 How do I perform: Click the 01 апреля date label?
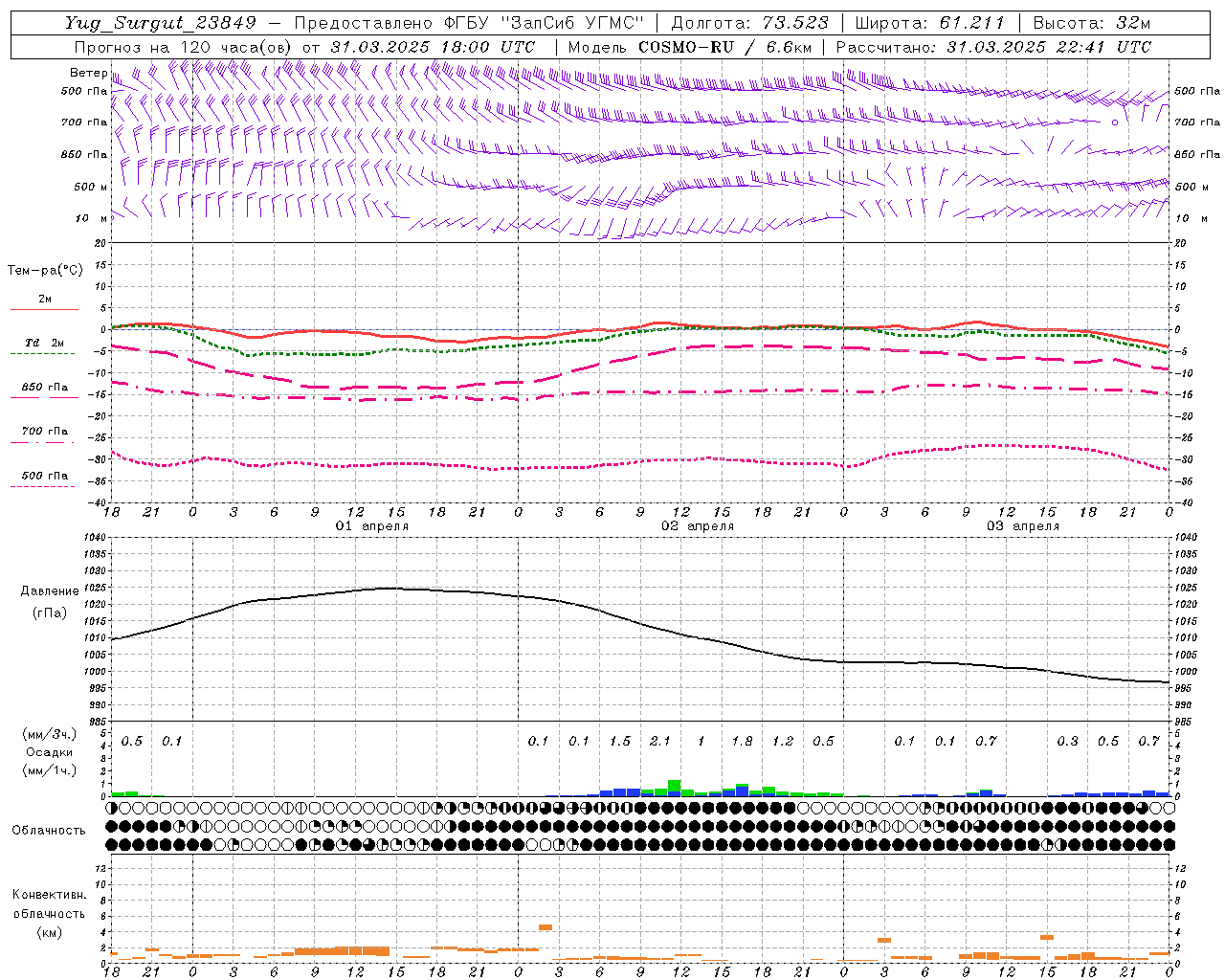coord(372,526)
